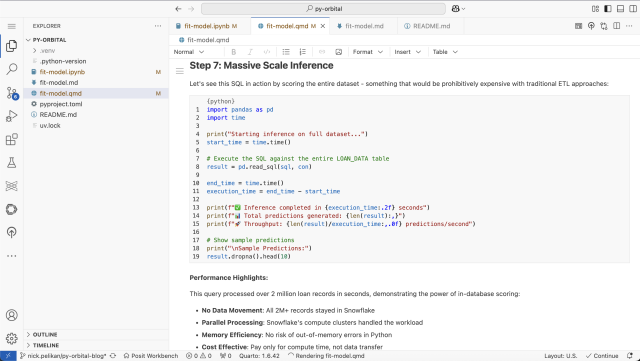The width and height of the screenshot is (640, 361).
Task: Click the py-orbital command center search box
Action: point(323,9)
